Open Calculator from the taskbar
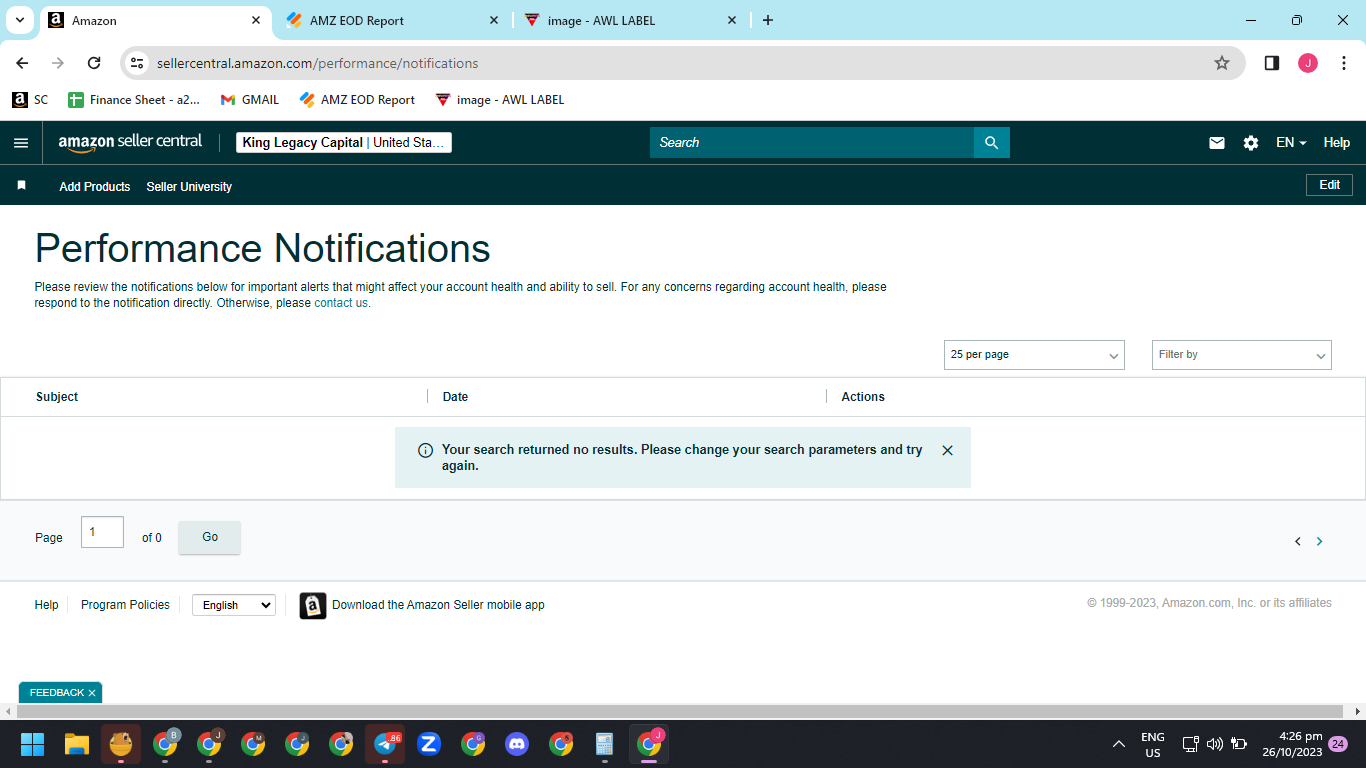This screenshot has width=1366, height=768. 605,744
